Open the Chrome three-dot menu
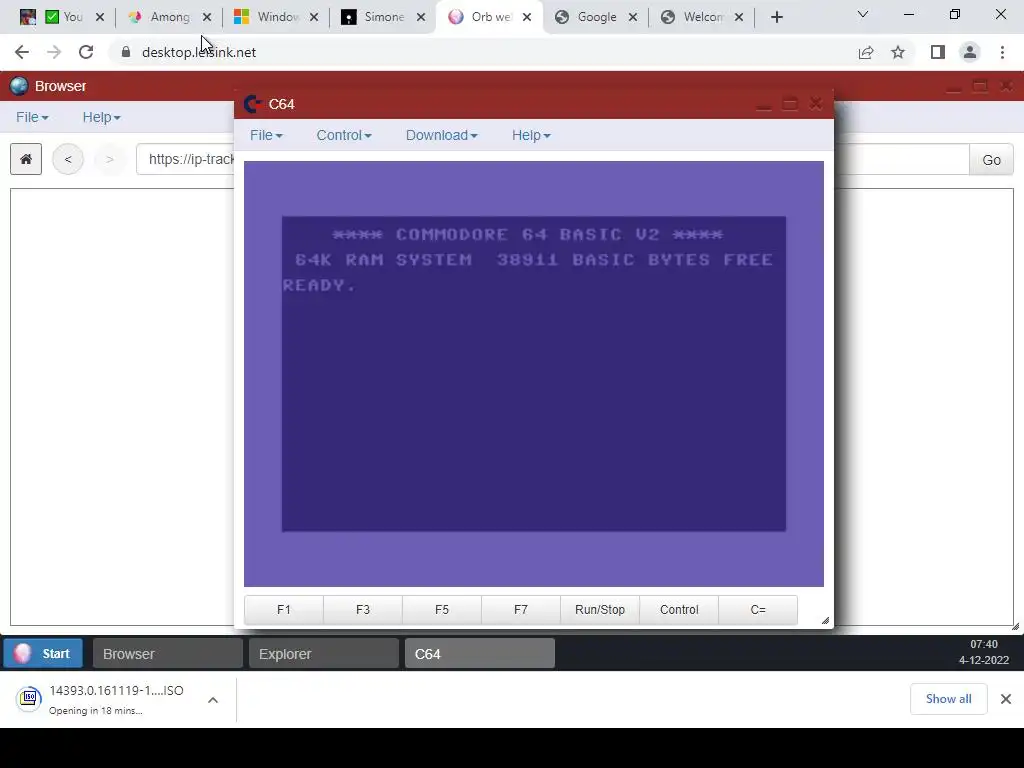This screenshot has width=1024, height=768. coord(1002,52)
